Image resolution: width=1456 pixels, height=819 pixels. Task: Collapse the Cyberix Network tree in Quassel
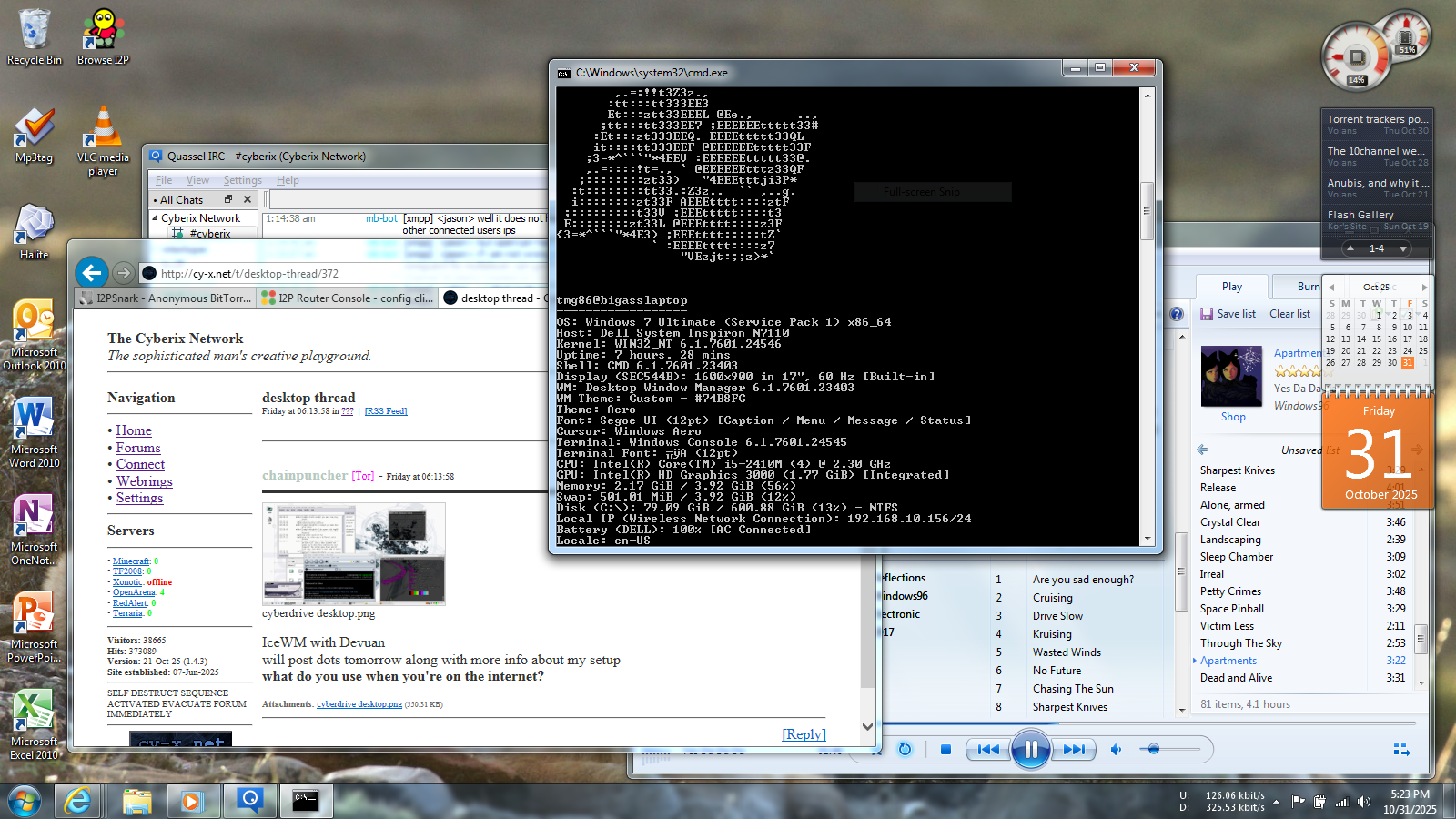point(155,218)
